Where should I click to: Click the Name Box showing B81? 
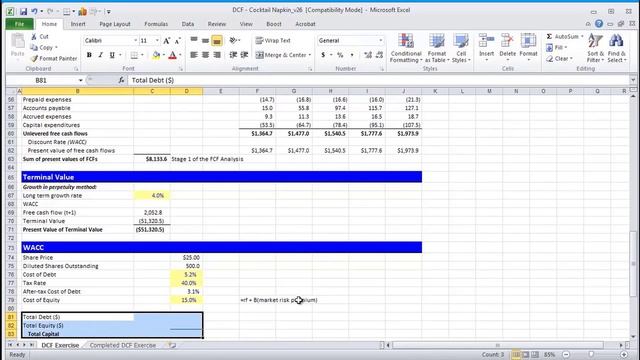pyautogui.click(x=41, y=80)
